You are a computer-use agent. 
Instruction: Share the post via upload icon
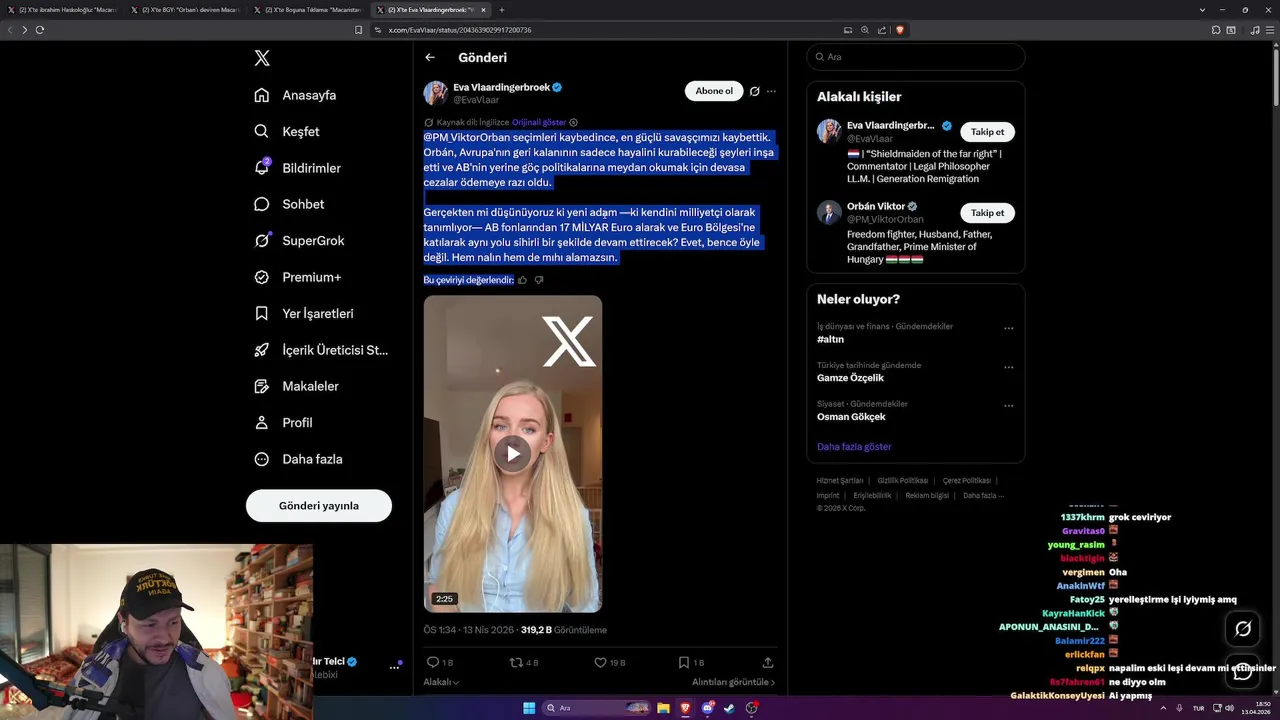tap(768, 662)
